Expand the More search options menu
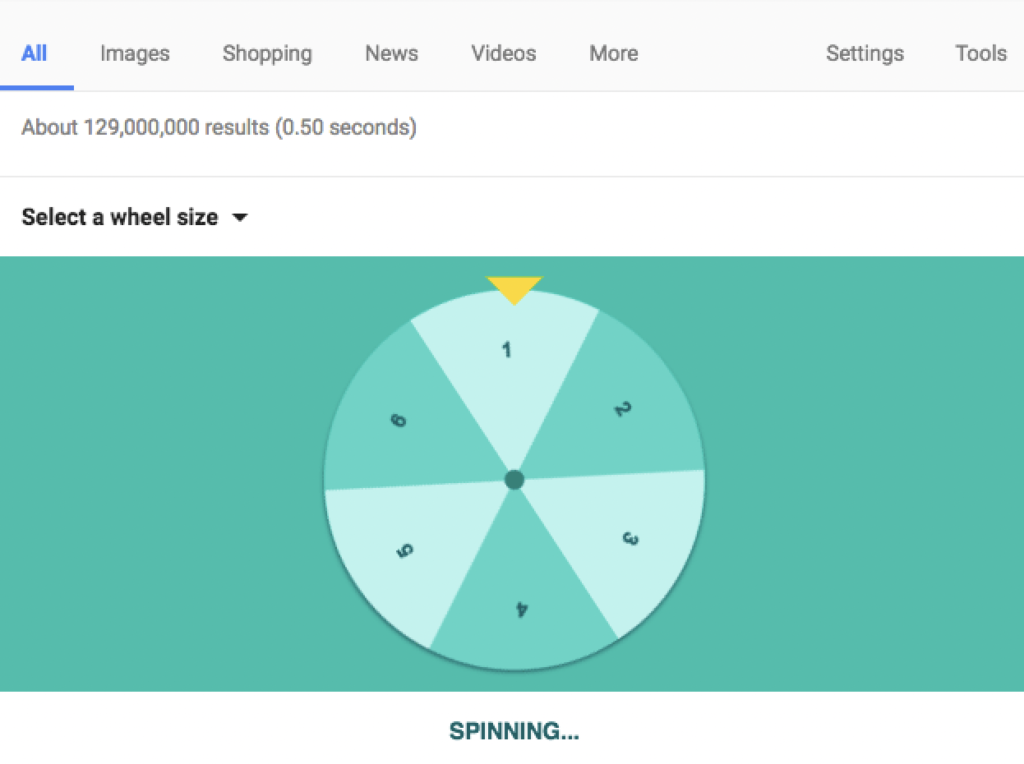This screenshot has height=764, width=1024. tap(614, 54)
